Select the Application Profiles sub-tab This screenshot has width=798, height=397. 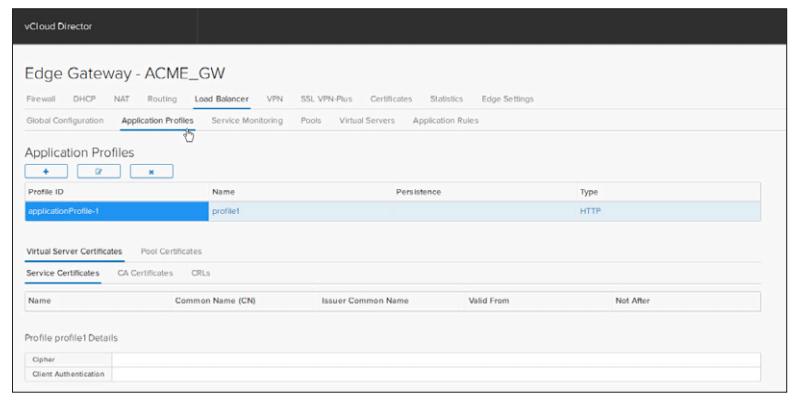157,121
